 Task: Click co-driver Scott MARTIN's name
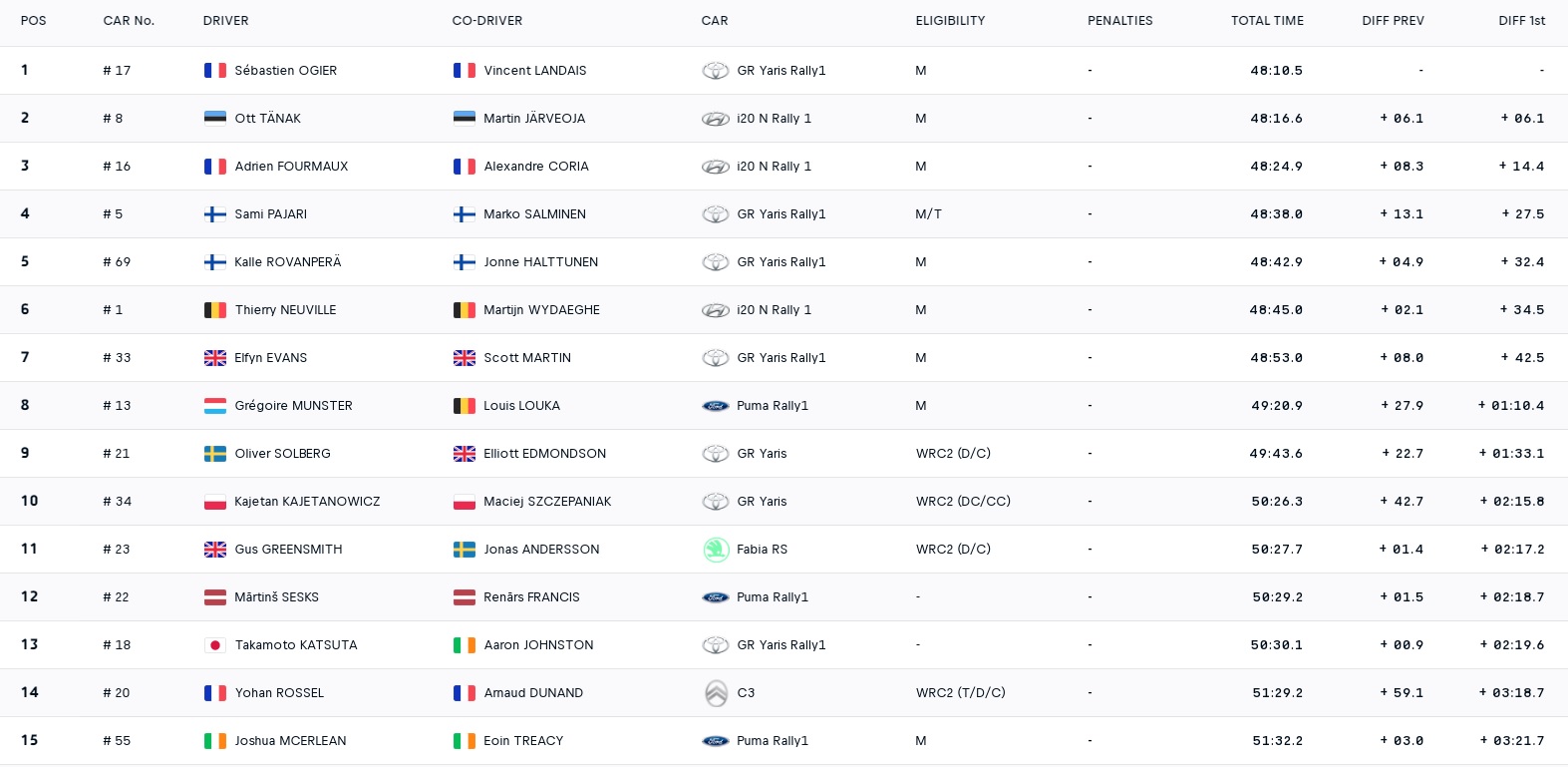(527, 358)
